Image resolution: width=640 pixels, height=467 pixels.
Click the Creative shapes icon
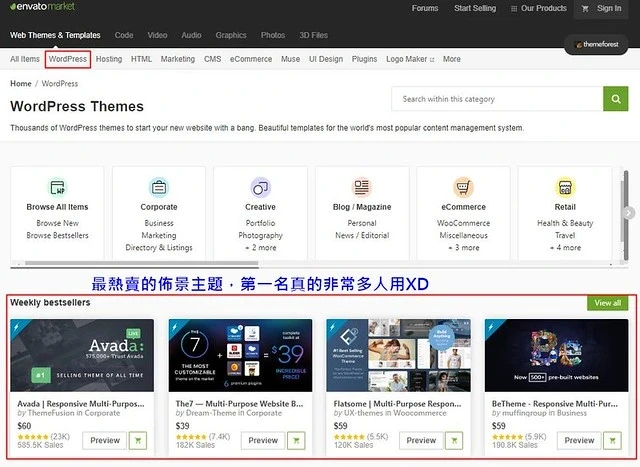click(260, 187)
